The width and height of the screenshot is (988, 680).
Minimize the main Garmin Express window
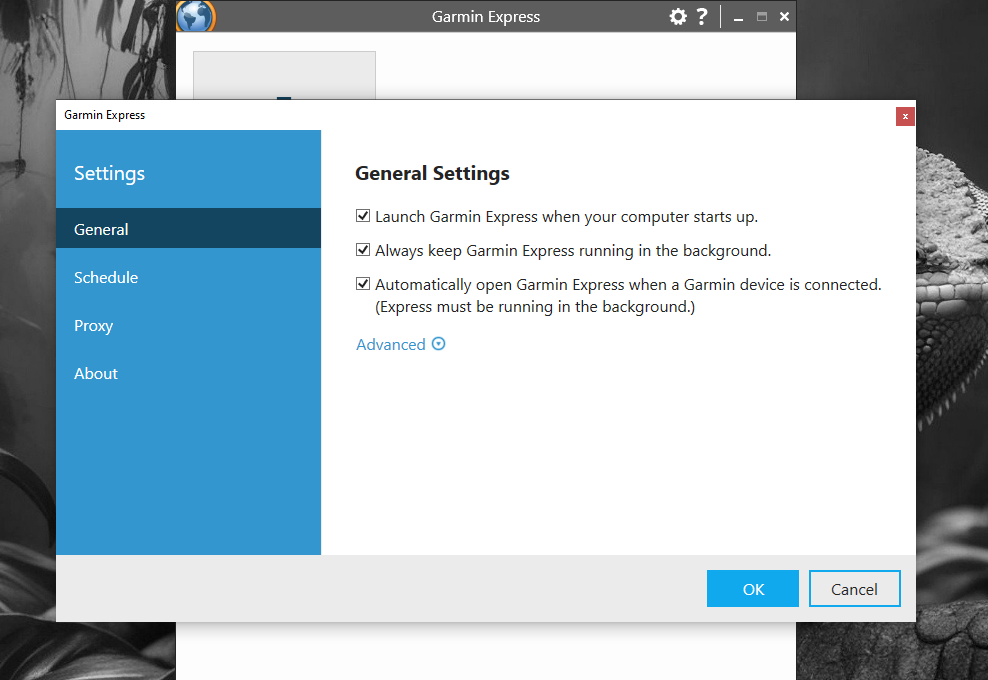point(738,17)
